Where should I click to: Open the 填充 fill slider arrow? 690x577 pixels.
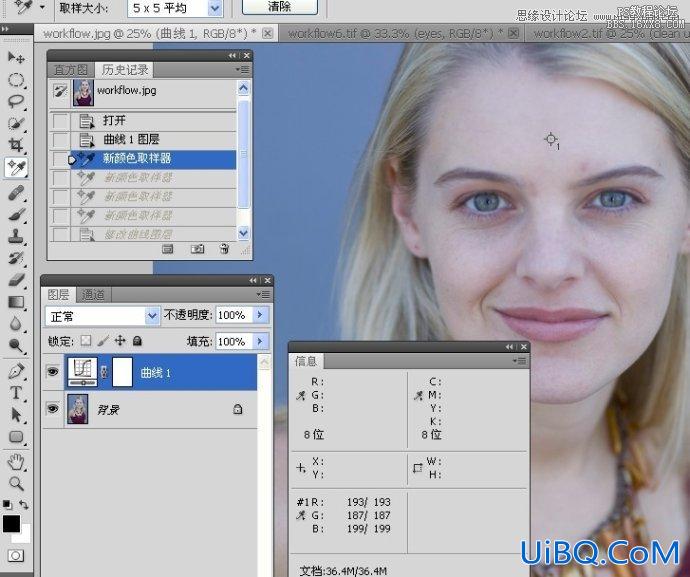tap(260, 341)
